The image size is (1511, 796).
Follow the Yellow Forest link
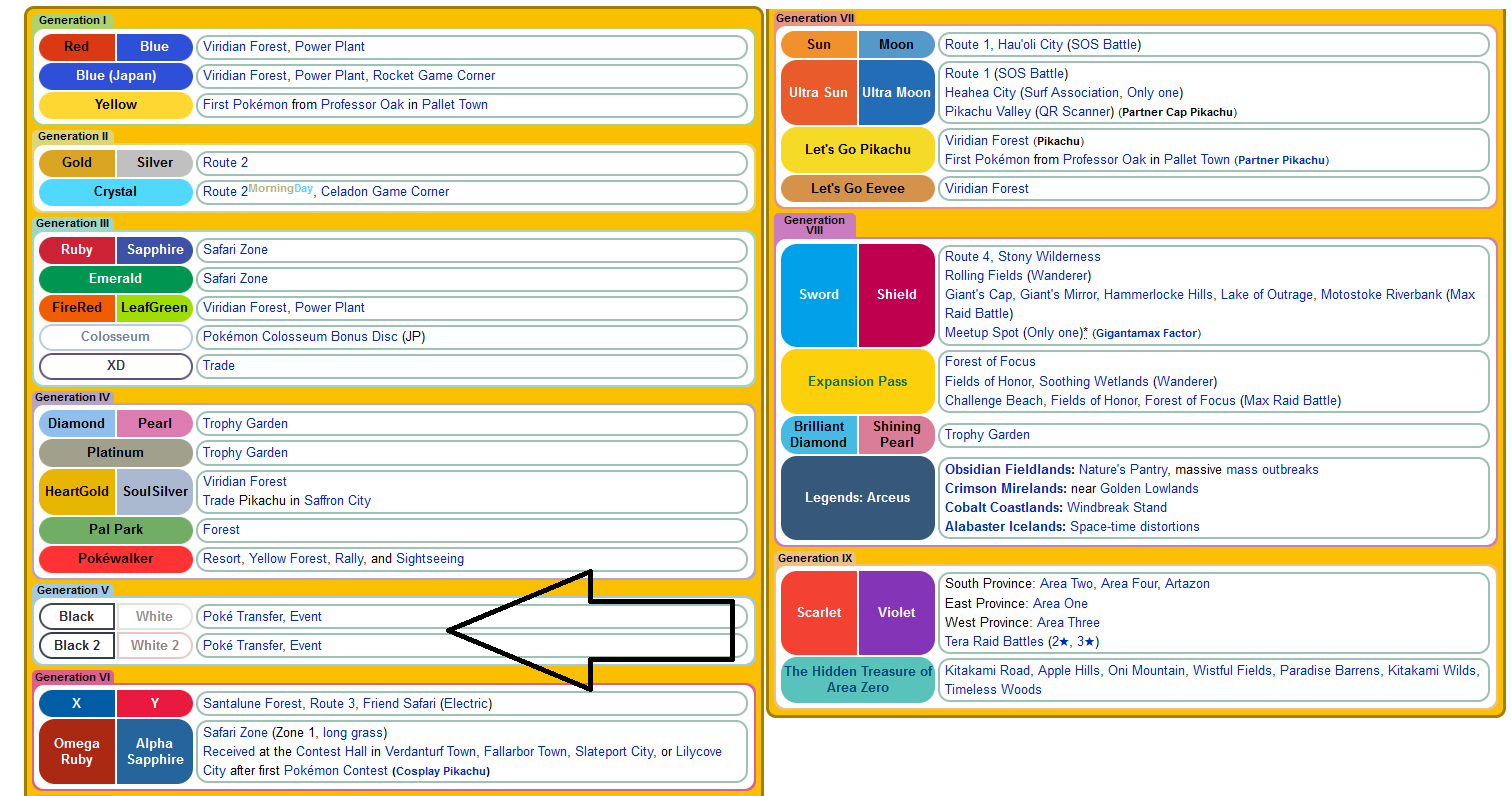pos(288,559)
